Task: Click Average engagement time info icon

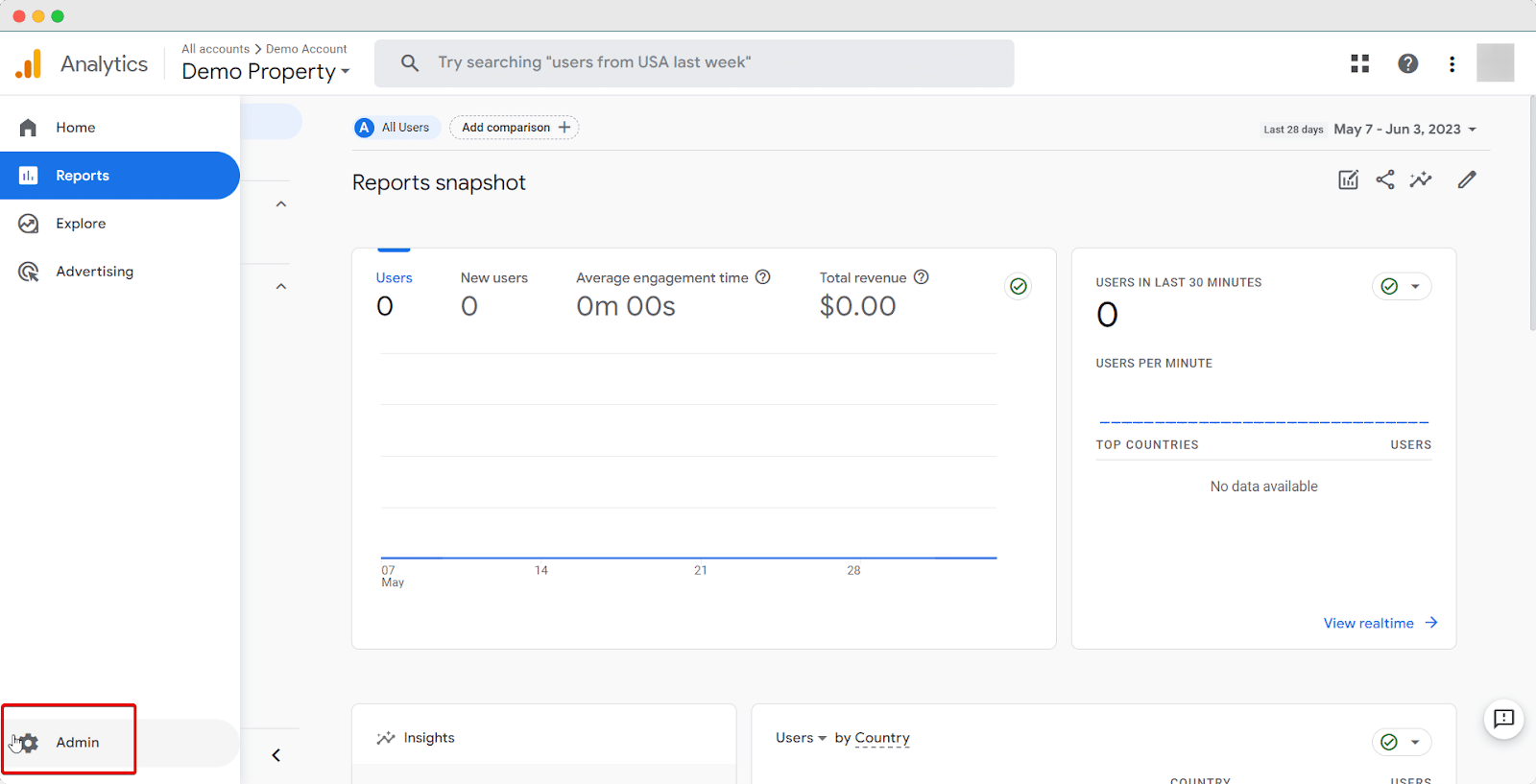Action: pos(763,277)
